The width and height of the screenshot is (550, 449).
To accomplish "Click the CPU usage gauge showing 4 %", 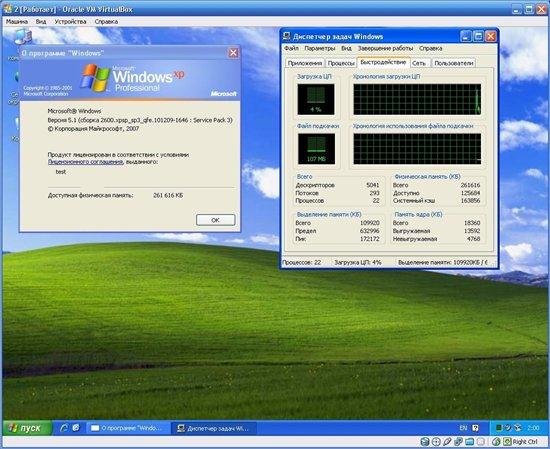I will [316, 99].
